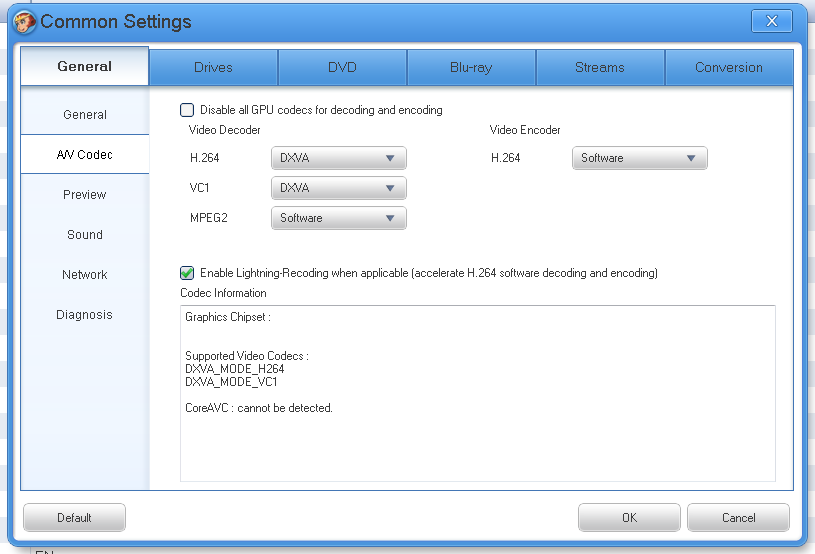This screenshot has height=554, width=815.
Task: Go to the Conversion tab
Action: point(729,68)
